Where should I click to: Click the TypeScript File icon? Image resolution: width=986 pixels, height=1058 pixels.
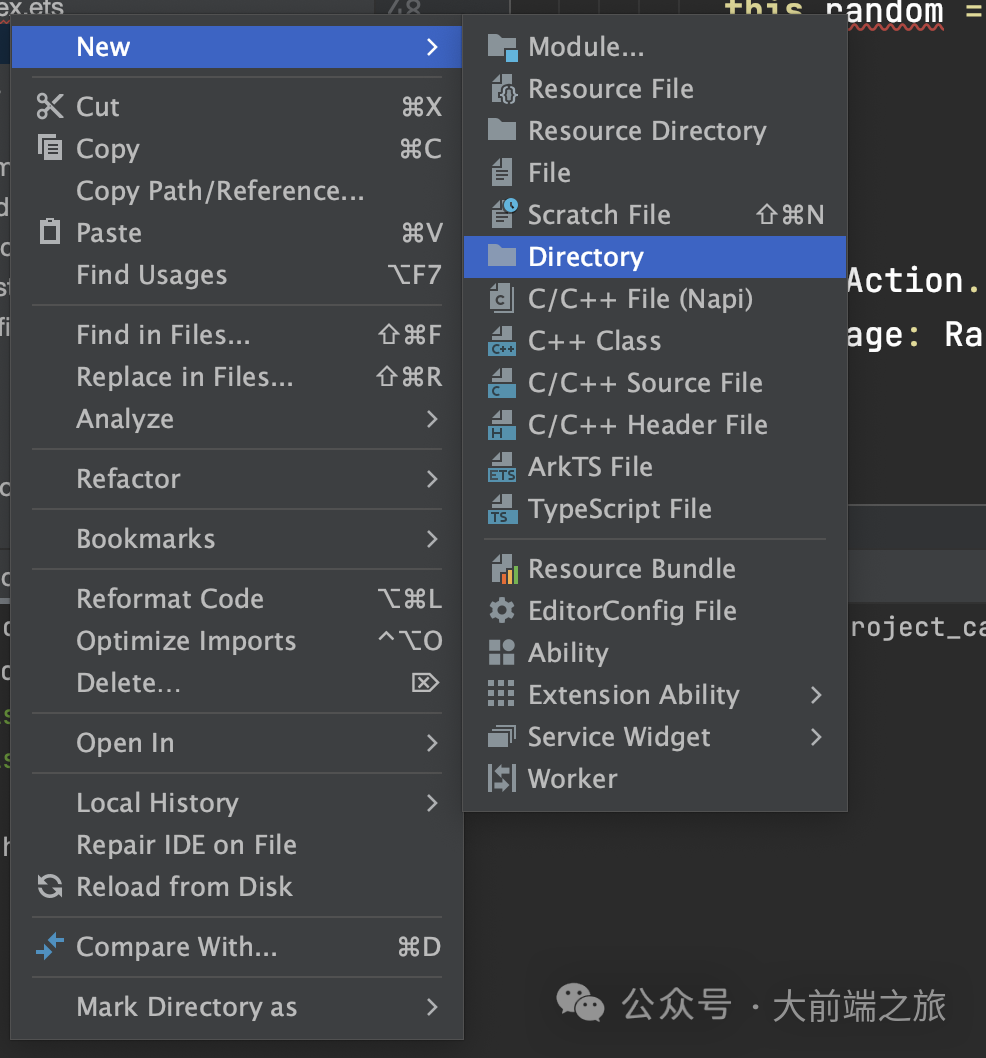502,509
